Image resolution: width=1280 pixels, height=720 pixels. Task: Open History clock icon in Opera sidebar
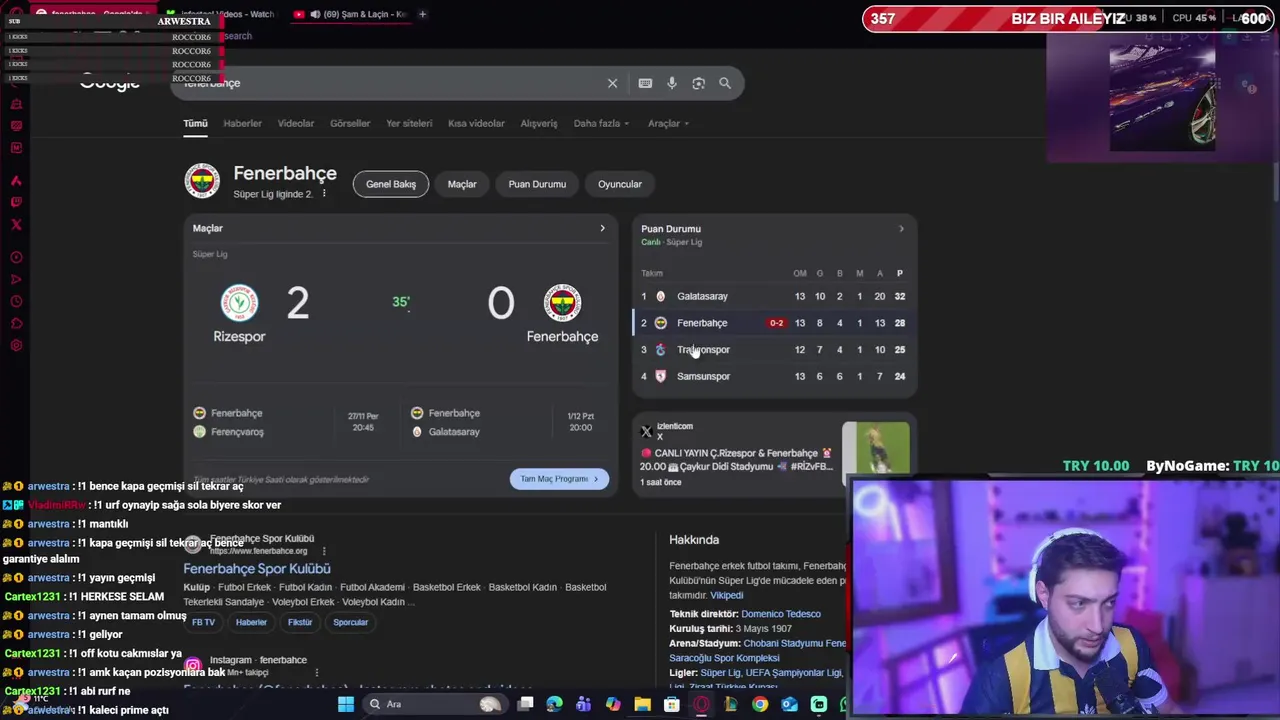(x=16, y=301)
